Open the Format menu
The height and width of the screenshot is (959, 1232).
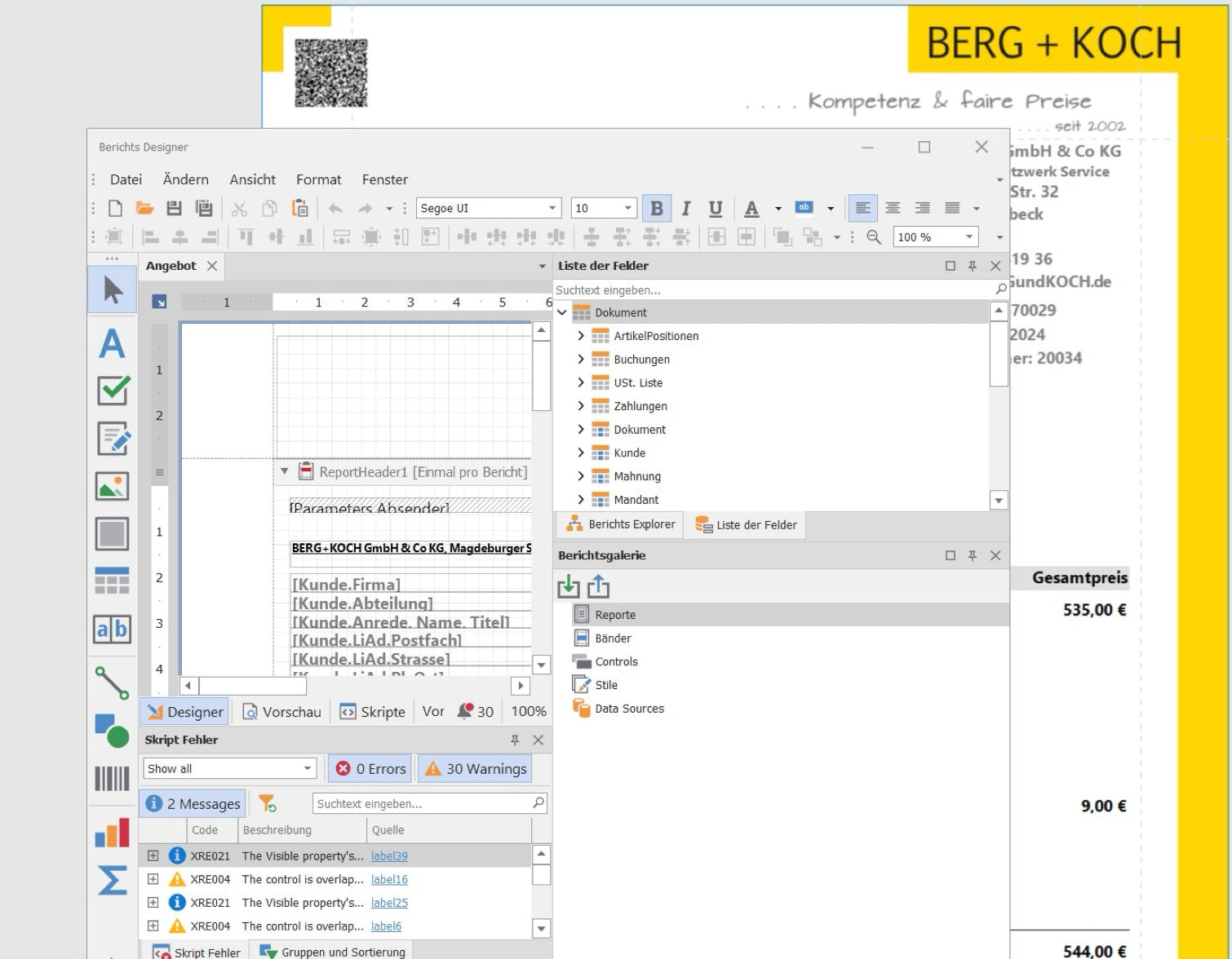[x=318, y=179]
